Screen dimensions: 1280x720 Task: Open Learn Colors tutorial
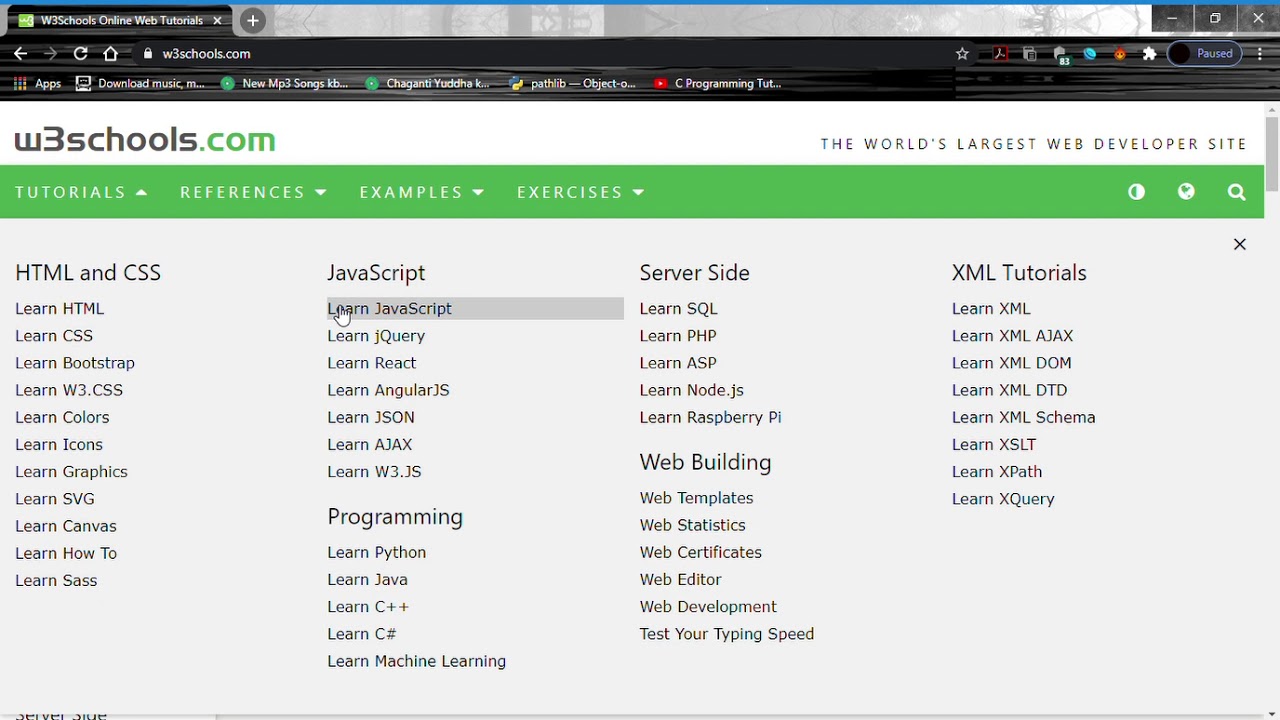pos(62,417)
